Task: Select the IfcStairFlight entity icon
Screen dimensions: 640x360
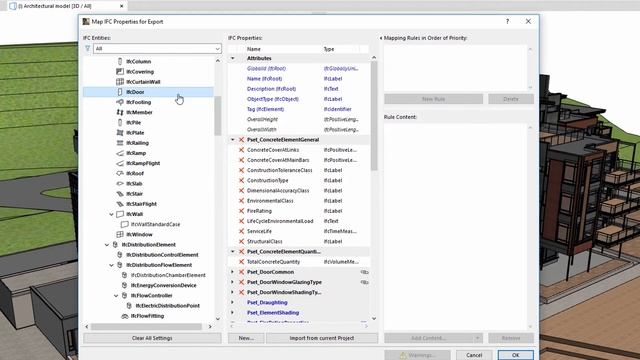Action: click(x=120, y=204)
